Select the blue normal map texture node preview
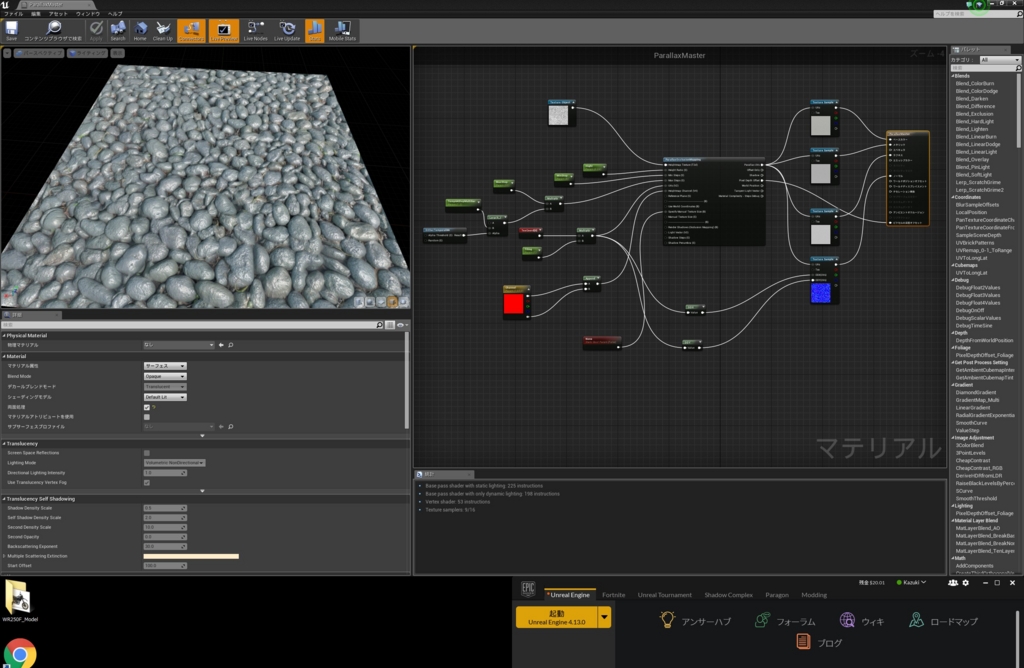 coord(821,293)
